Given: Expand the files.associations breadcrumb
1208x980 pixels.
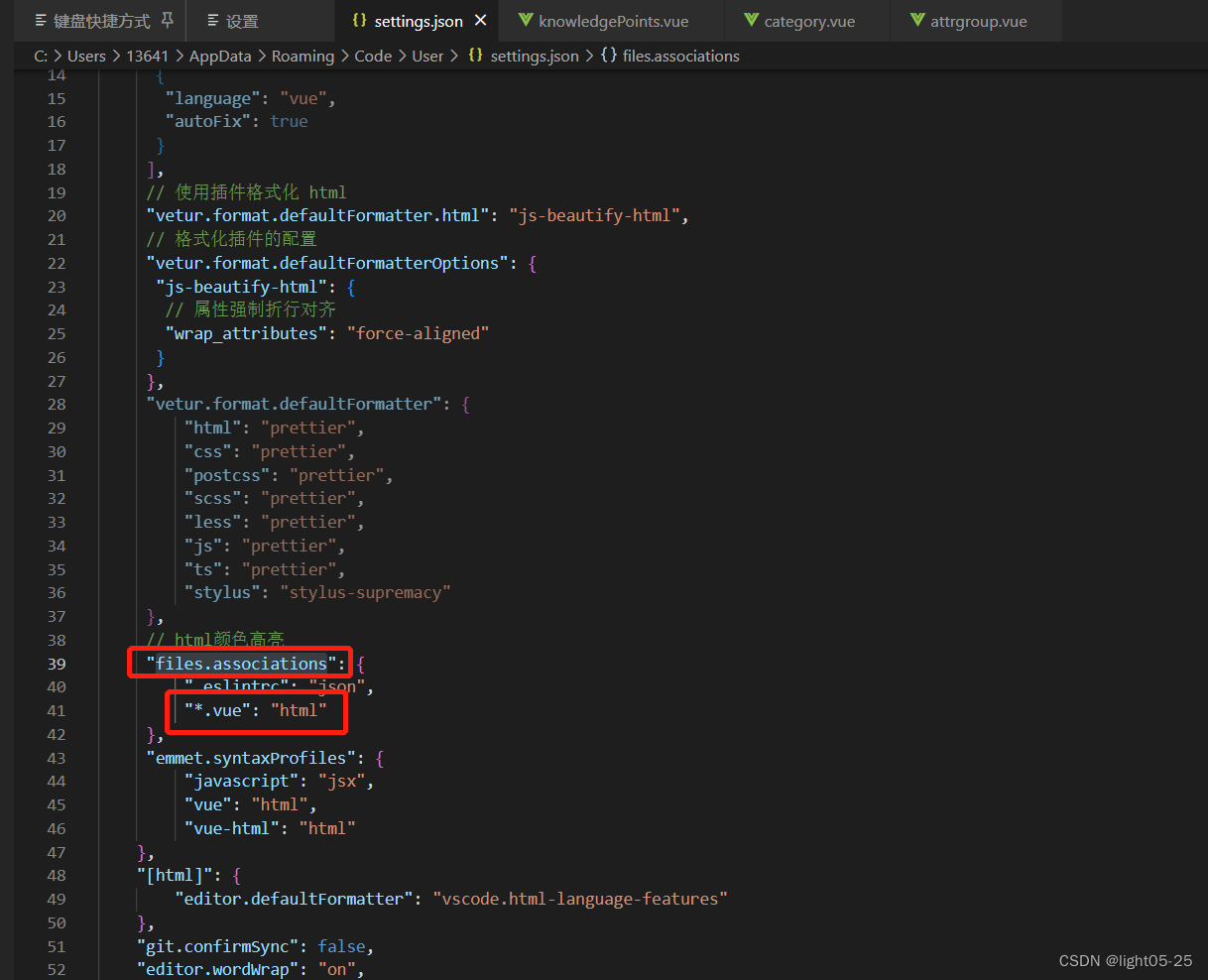Looking at the screenshot, I should (680, 56).
